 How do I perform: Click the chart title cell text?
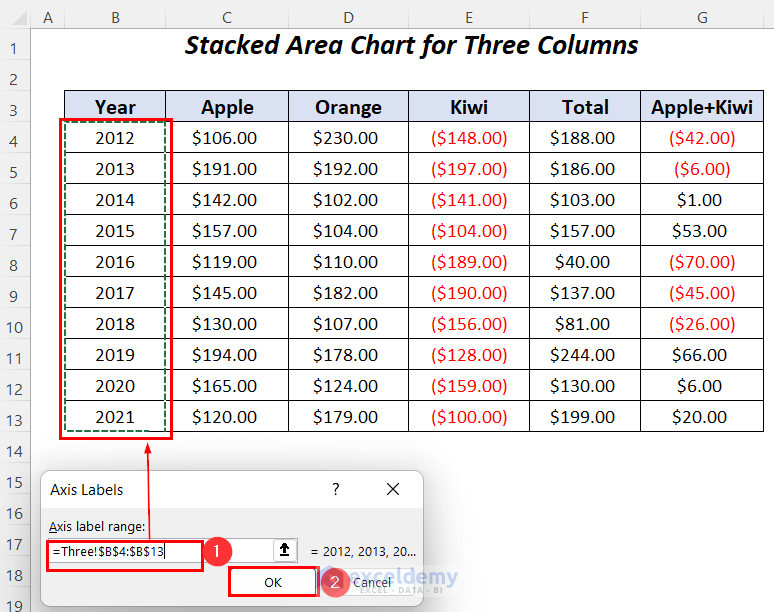coord(411,46)
